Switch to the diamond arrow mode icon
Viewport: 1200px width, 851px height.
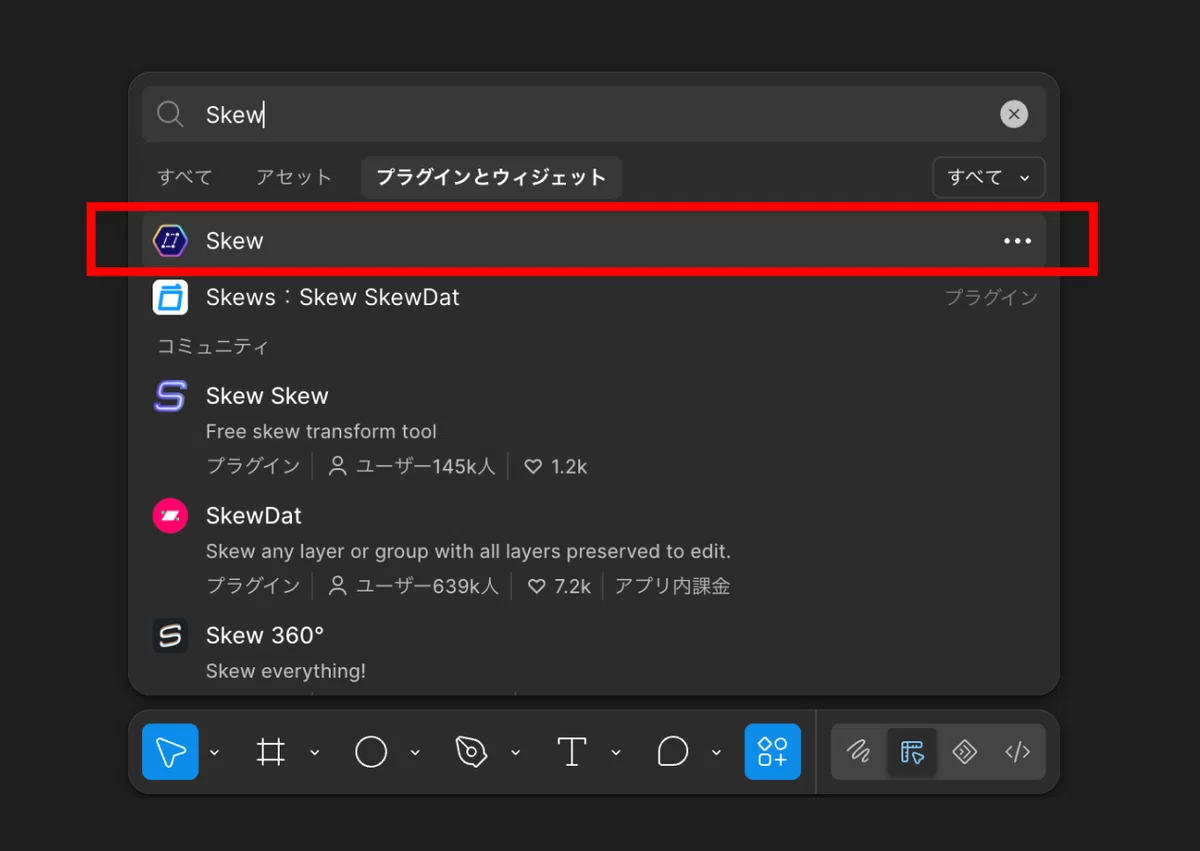965,752
